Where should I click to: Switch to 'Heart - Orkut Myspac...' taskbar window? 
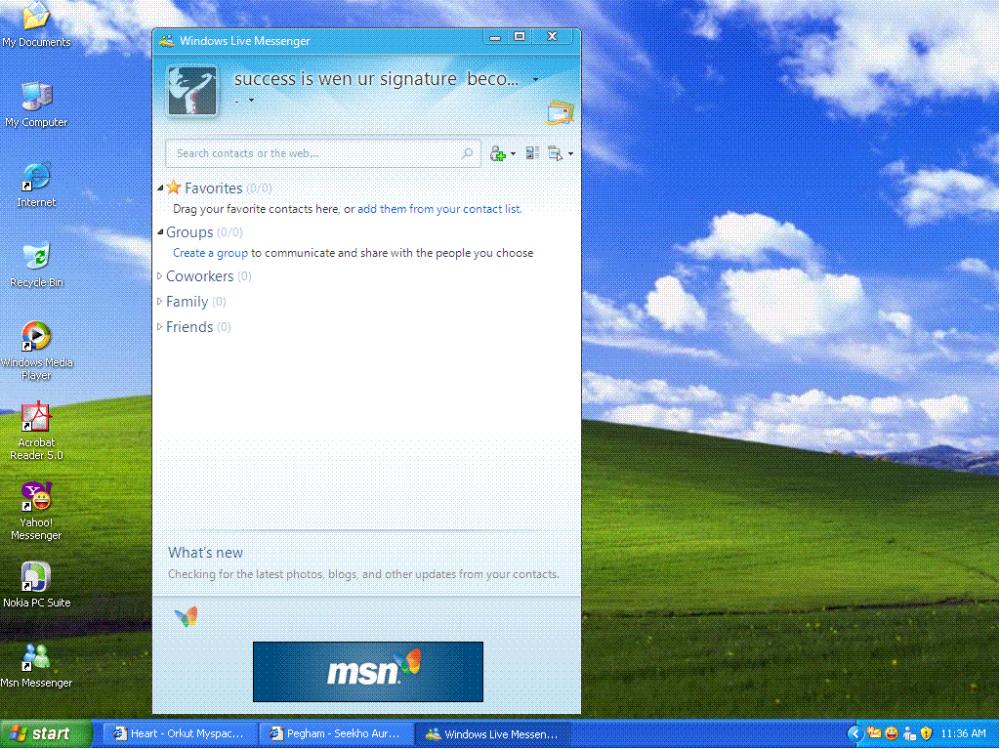click(180, 734)
